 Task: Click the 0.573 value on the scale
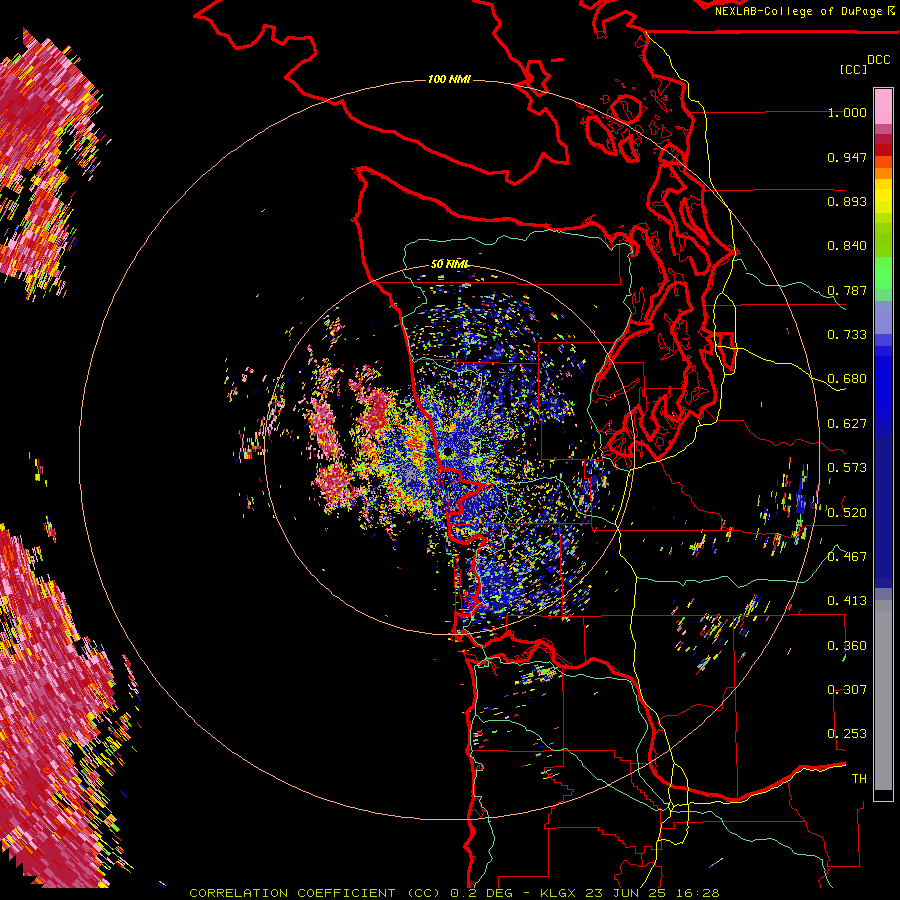tap(847, 468)
